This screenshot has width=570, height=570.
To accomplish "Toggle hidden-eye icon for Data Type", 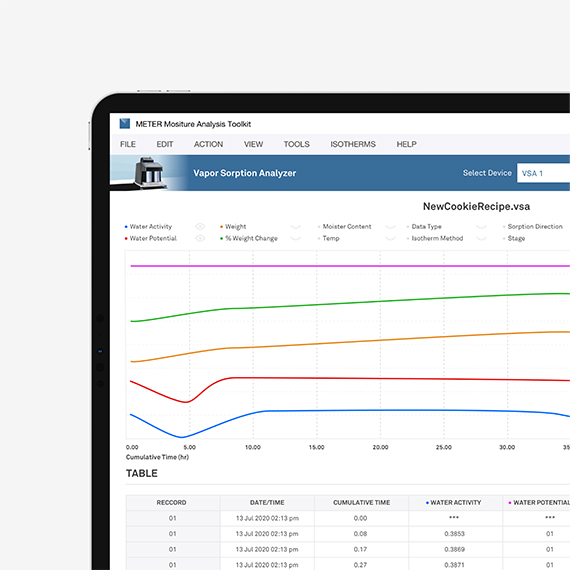I will [481, 227].
